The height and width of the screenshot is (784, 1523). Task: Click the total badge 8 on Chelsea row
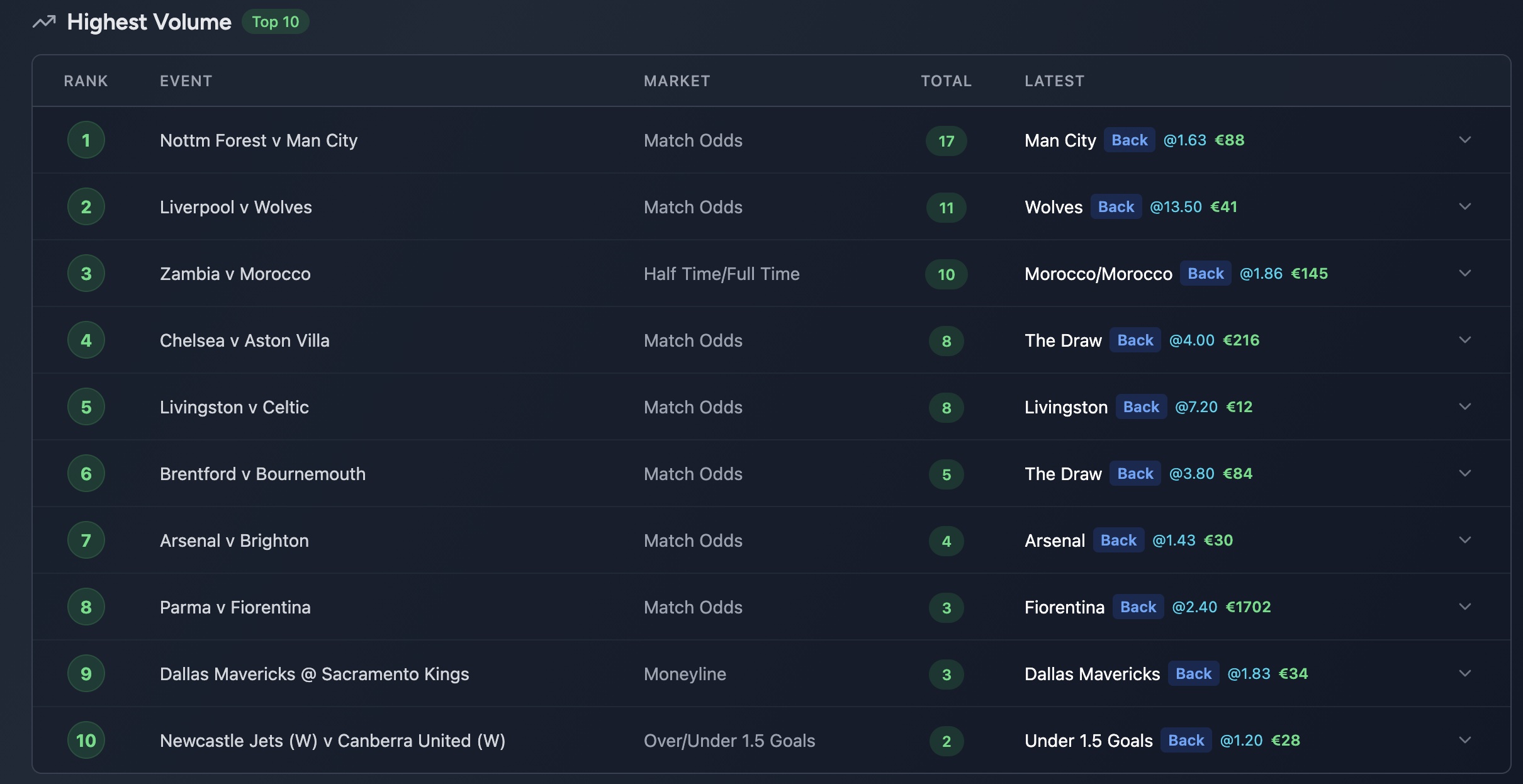pos(946,340)
